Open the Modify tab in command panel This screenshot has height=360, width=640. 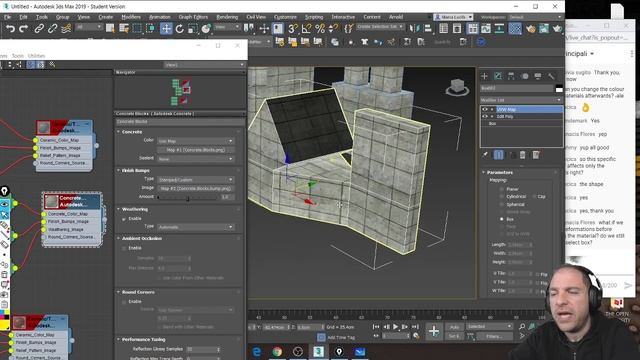(x=498, y=76)
